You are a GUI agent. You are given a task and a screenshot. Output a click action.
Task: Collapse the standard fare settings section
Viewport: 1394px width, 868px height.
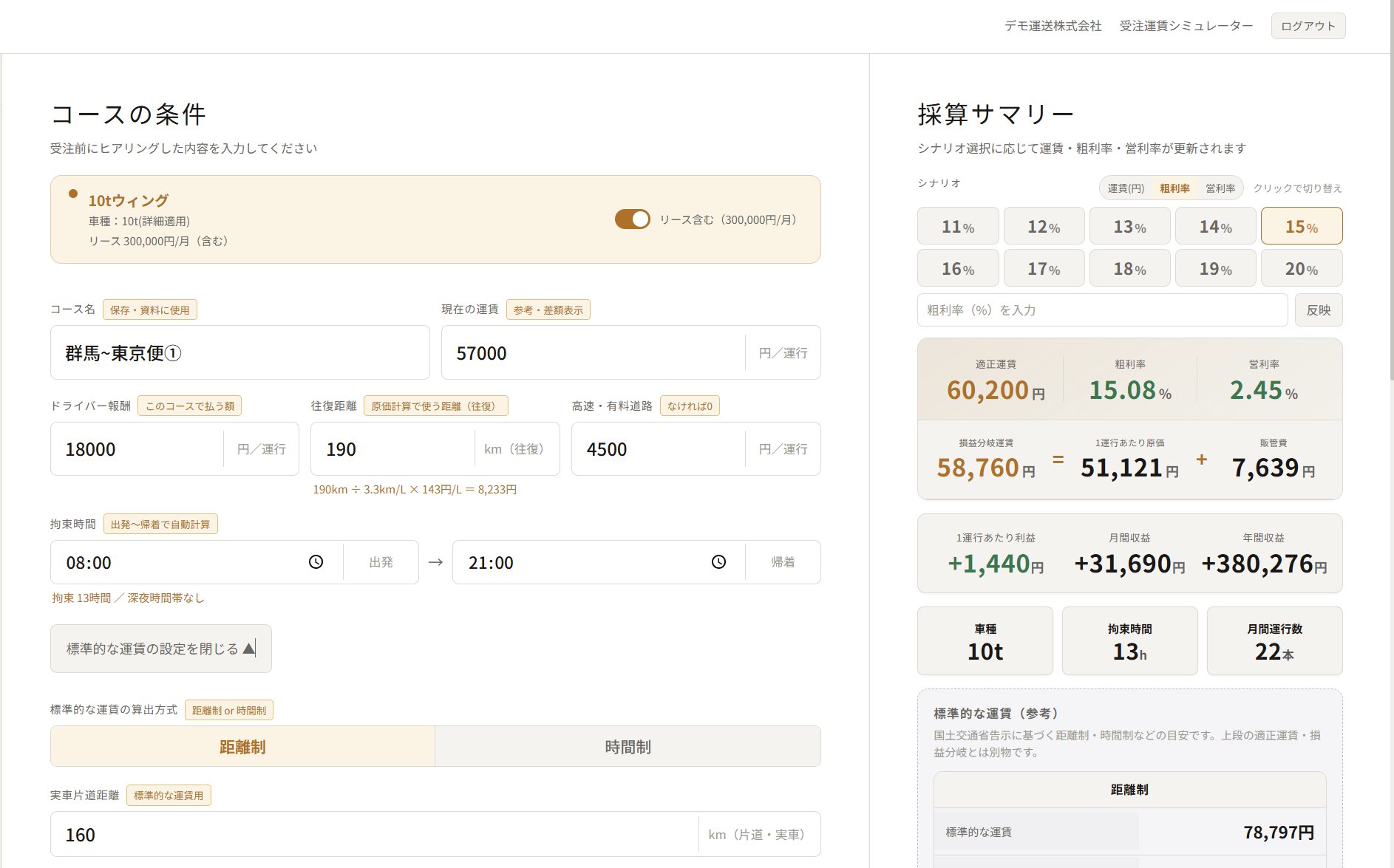coord(161,649)
